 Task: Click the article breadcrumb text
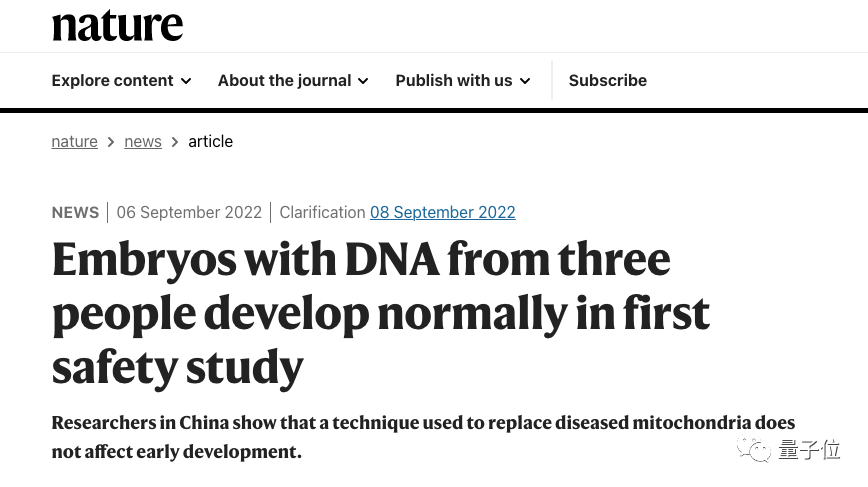coord(210,141)
